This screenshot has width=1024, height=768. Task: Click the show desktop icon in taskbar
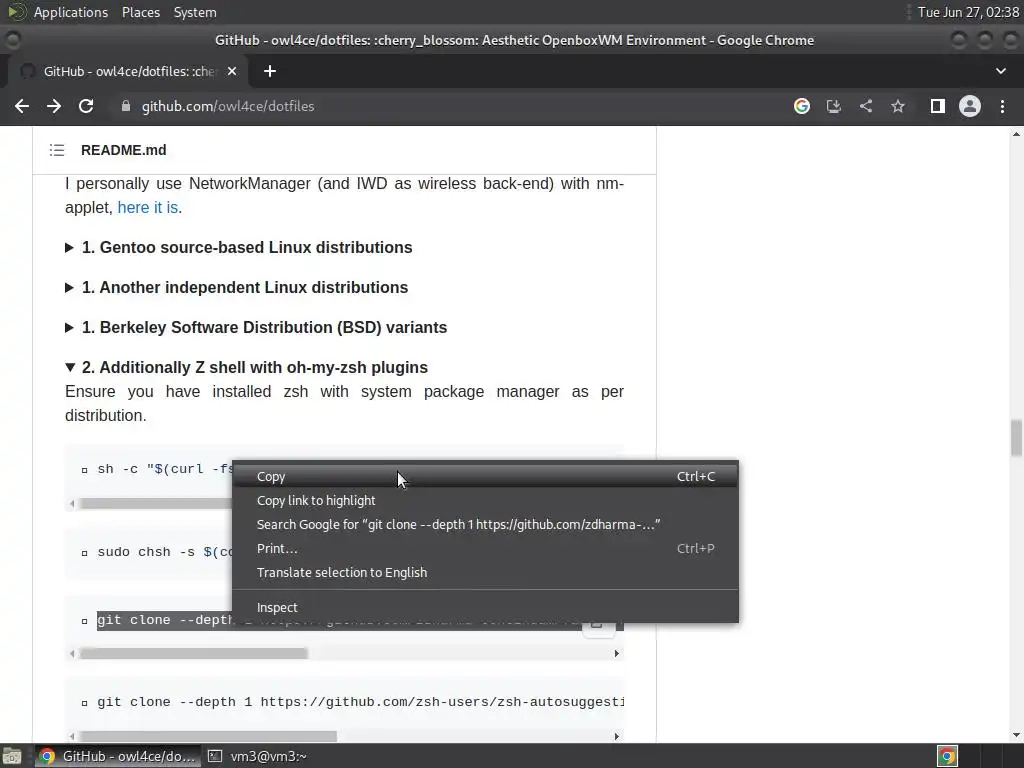click(x=11, y=756)
